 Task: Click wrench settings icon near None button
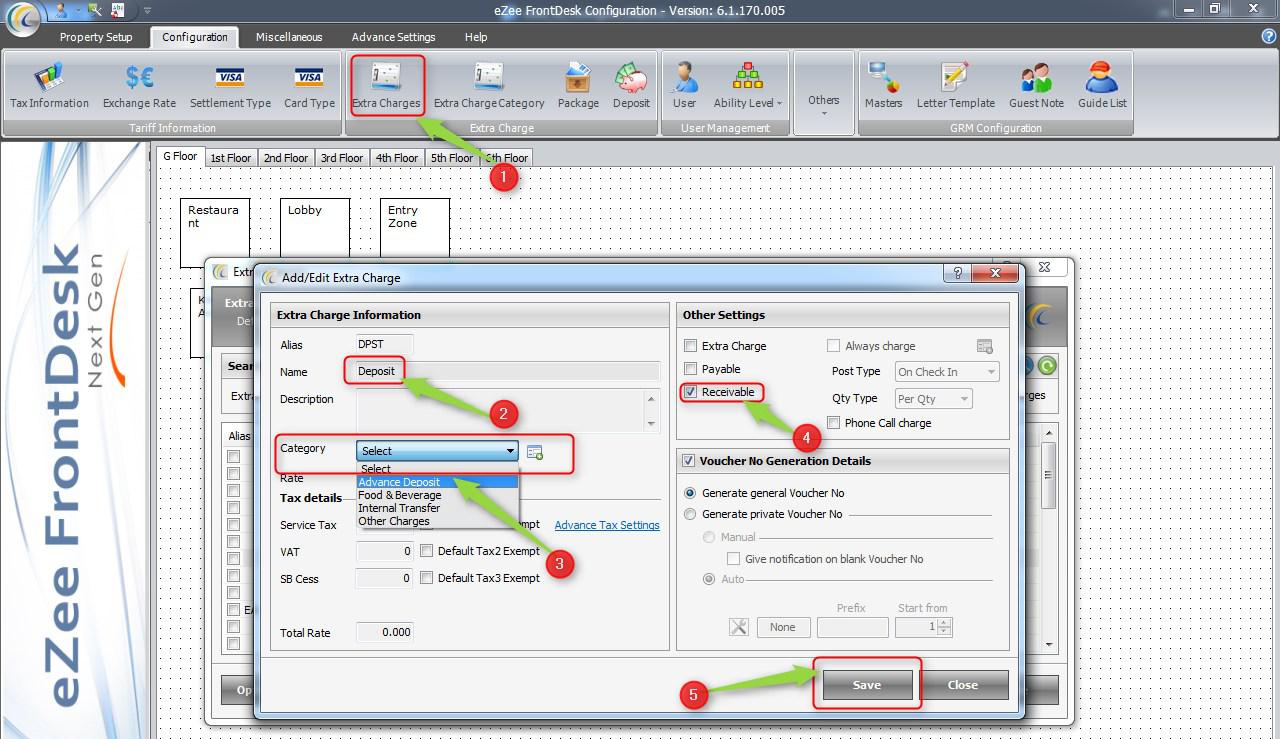pos(739,627)
